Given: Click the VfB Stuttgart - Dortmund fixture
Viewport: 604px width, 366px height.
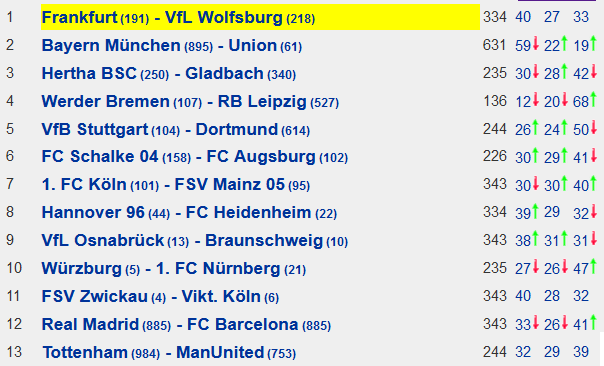Looking at the screenshot, I should pos(176,130).
